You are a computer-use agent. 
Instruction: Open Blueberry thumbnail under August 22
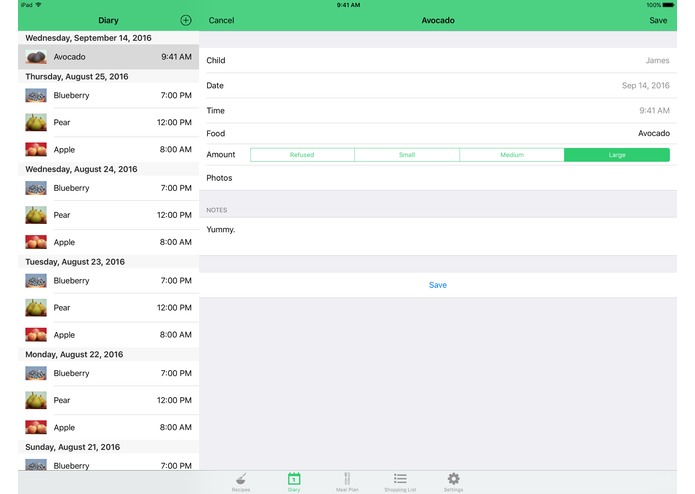[x=36, y=373]
